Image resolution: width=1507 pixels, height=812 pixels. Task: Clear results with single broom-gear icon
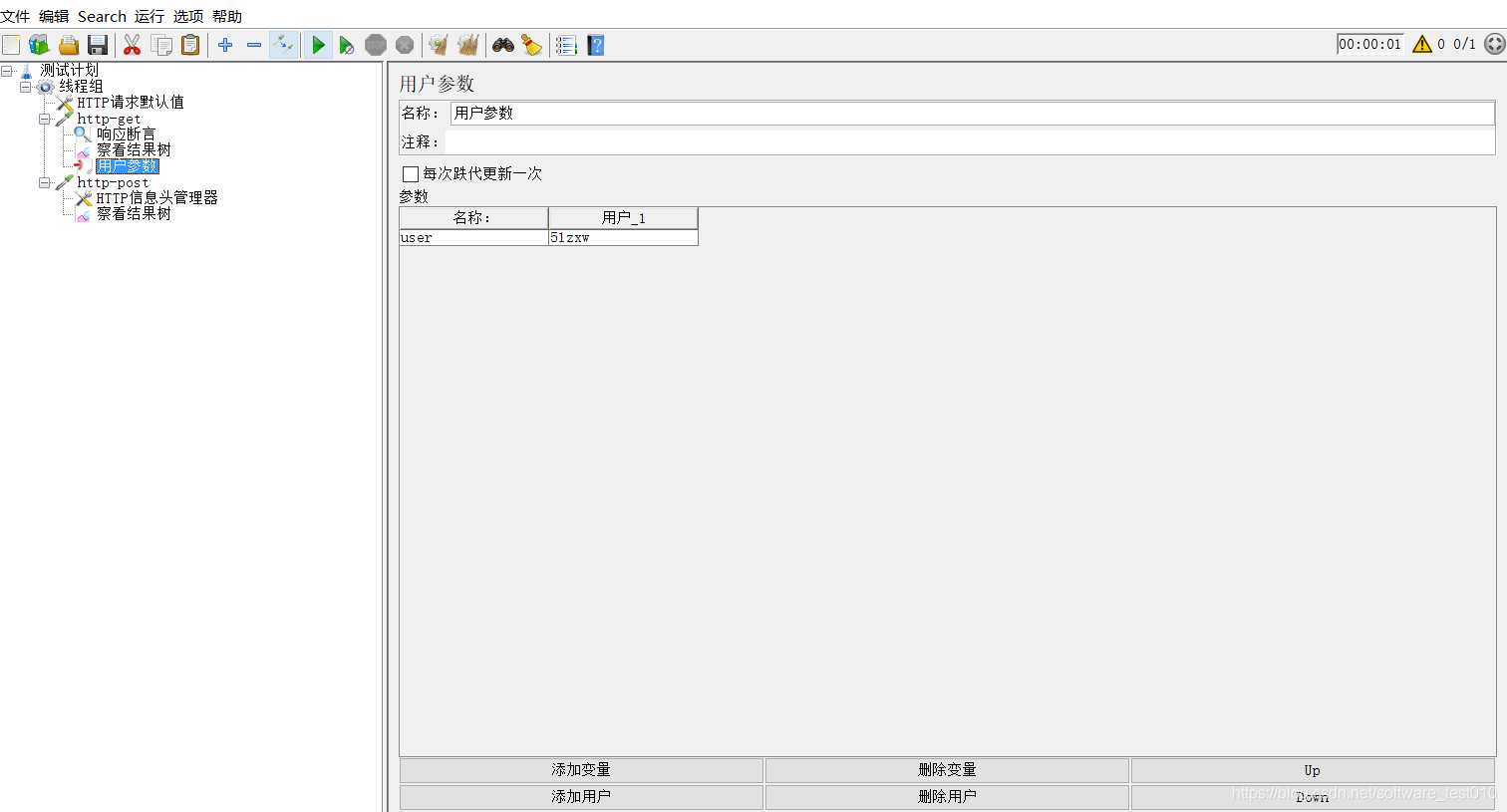439,45
